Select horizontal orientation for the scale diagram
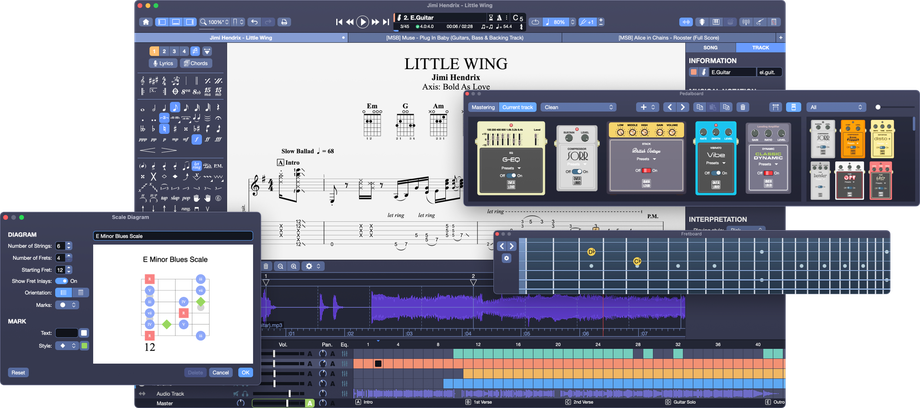Image resolution: width=920 pixels, height=408 pixels. coord(62,292)
